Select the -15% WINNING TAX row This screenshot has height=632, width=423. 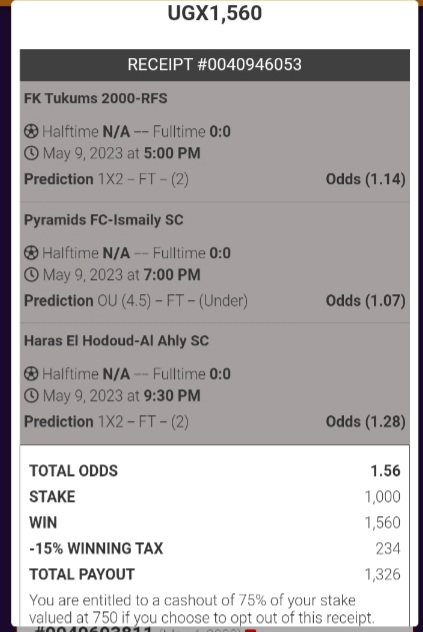click(x=215, y=549)
